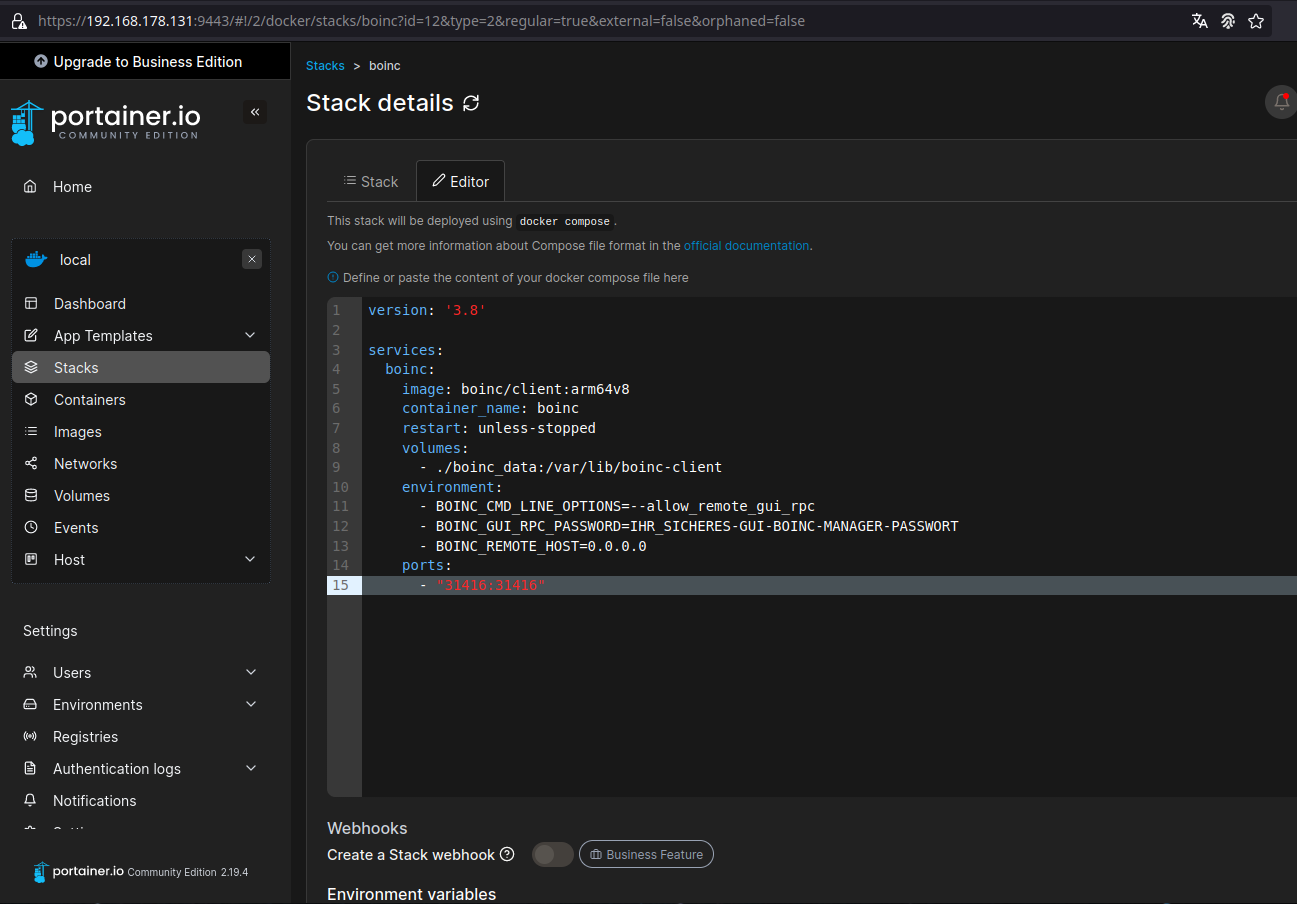Select the Editor tab
This screenshot has width=1297, height=904.
click(460, 181)
